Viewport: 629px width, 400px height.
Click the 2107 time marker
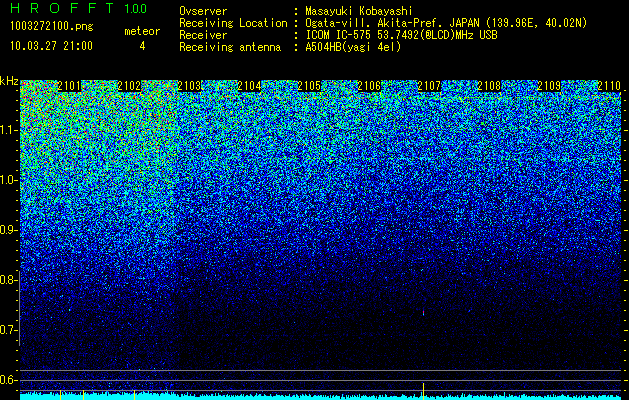click(x=429, y=86)
